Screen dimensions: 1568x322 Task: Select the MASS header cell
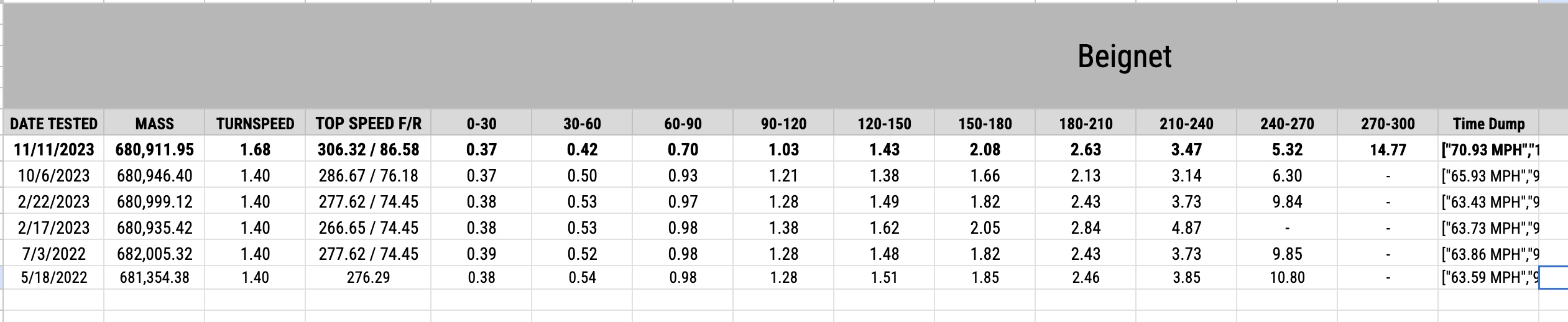[x=154, y=123]
